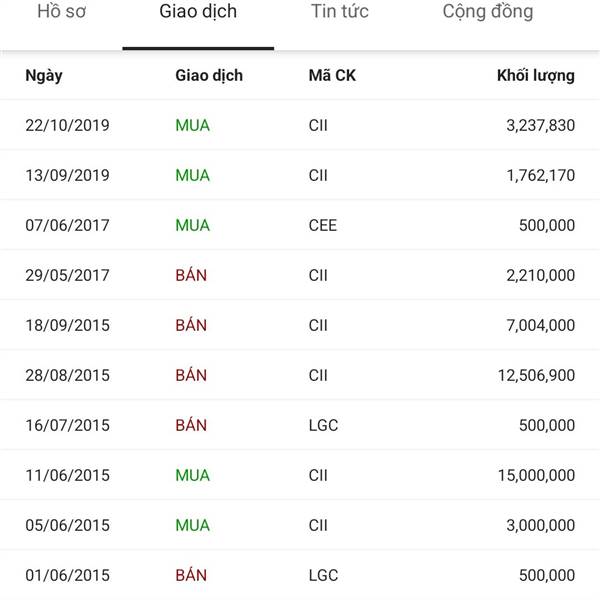The height and width of the screenshot is (600, 600).
Task: Tap LGC code in the 01/06/2015 row
Action: coord(323,575)
